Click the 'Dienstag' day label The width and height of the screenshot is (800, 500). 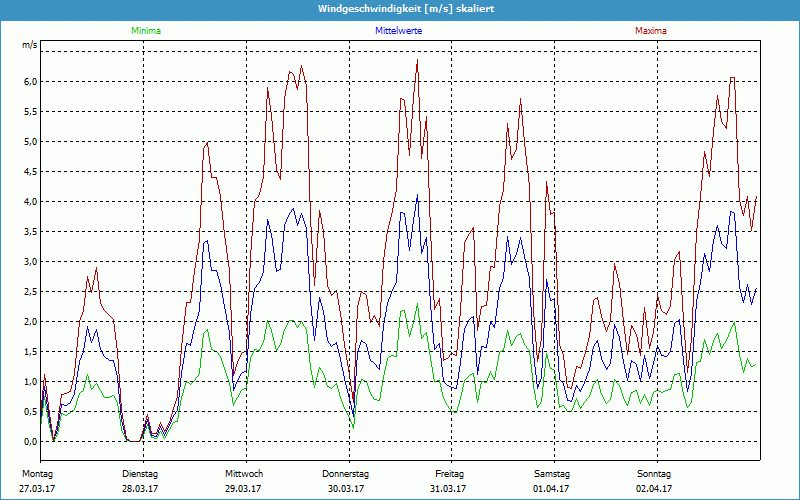click(x=140, y=474)
